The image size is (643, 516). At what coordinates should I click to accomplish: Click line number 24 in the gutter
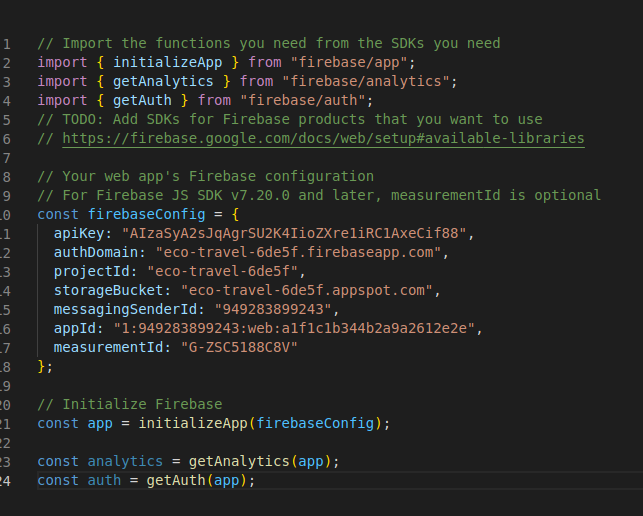[x=6, y=480]
